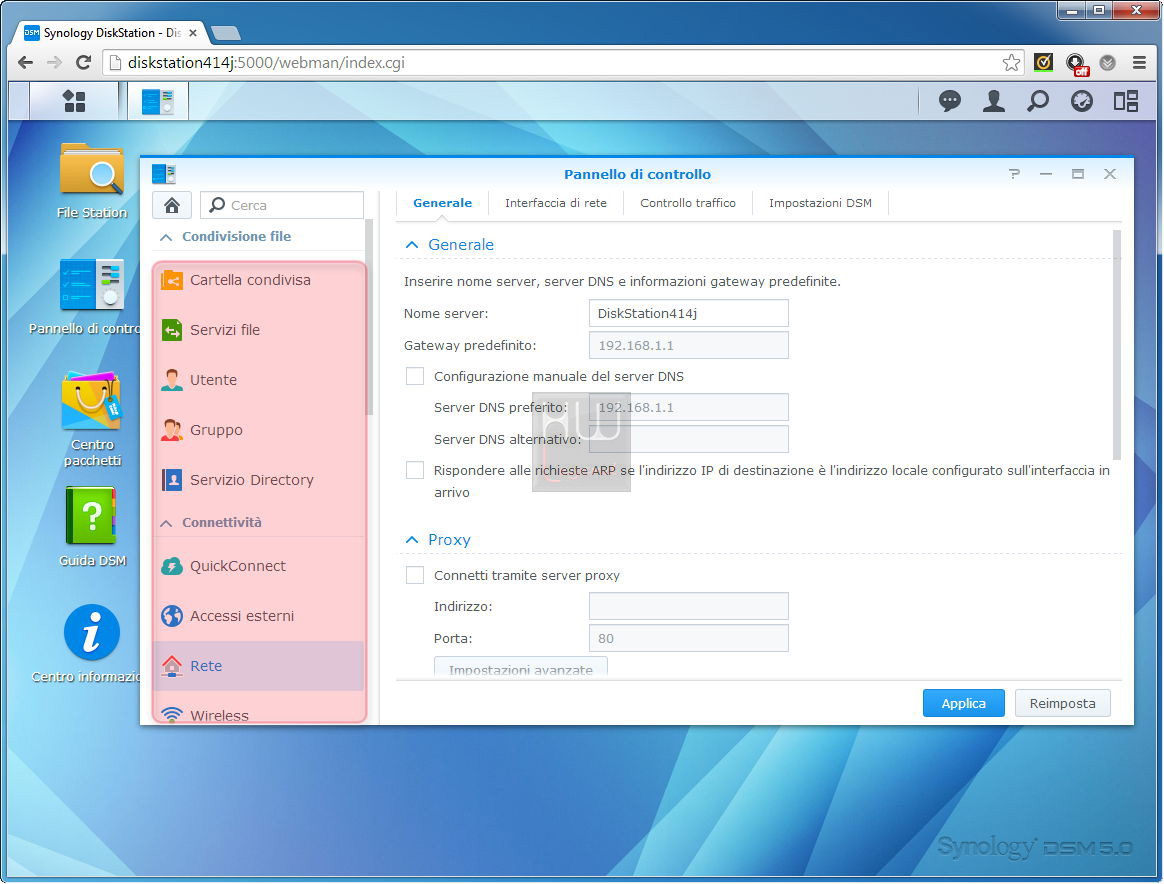This screenshot has width=1164, height=884.
Task: Open the DSM main menu grid icon
Action: (74, 101)
